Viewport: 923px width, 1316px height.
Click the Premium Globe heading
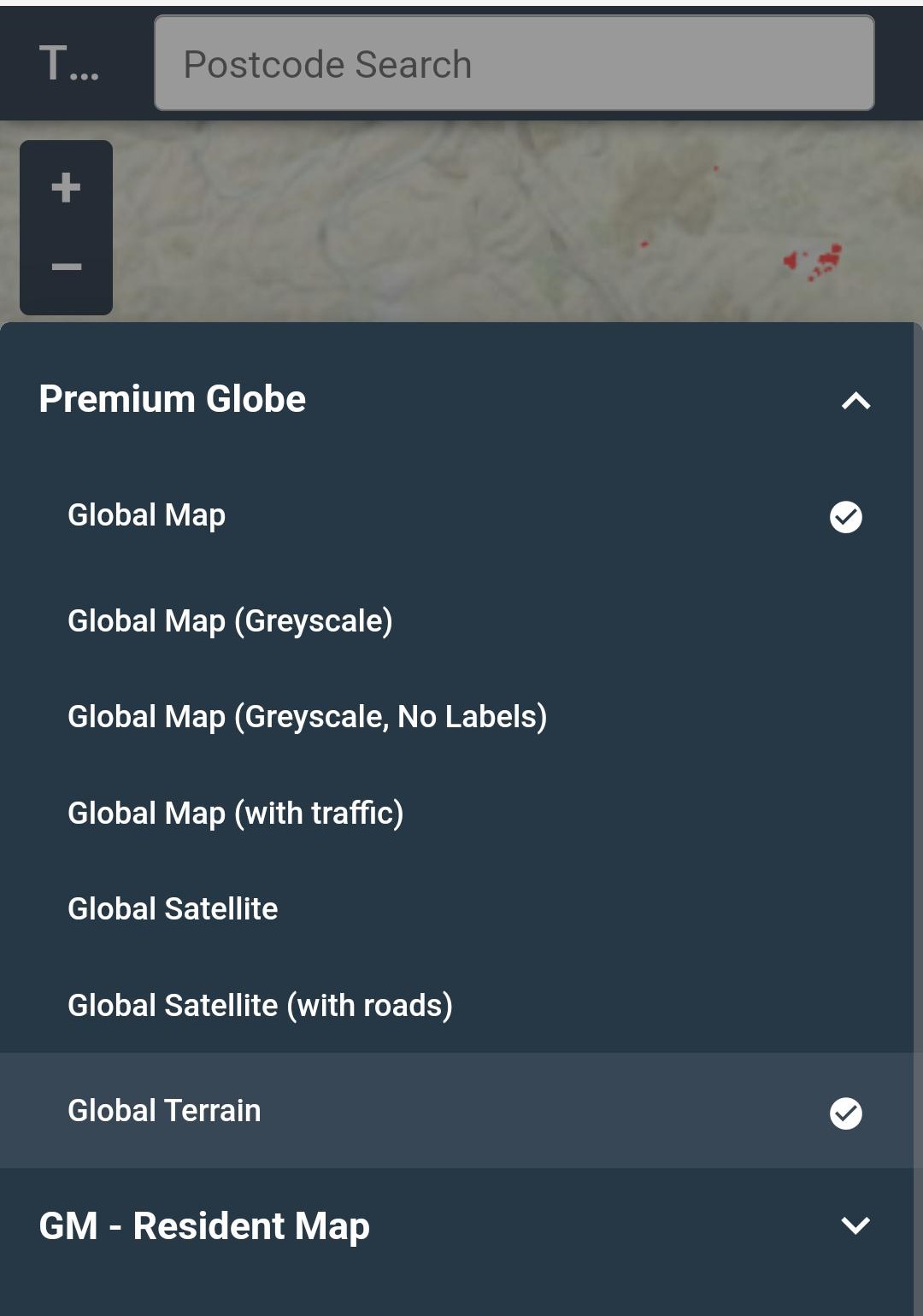click(x=173, y=399)
